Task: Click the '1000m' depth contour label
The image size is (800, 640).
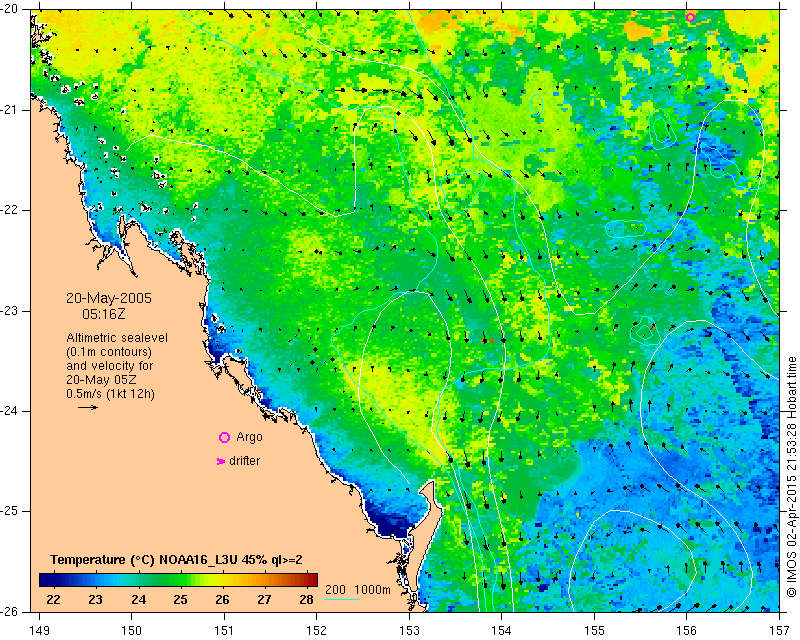Action: pyautogui.click(x=372, y=590)
